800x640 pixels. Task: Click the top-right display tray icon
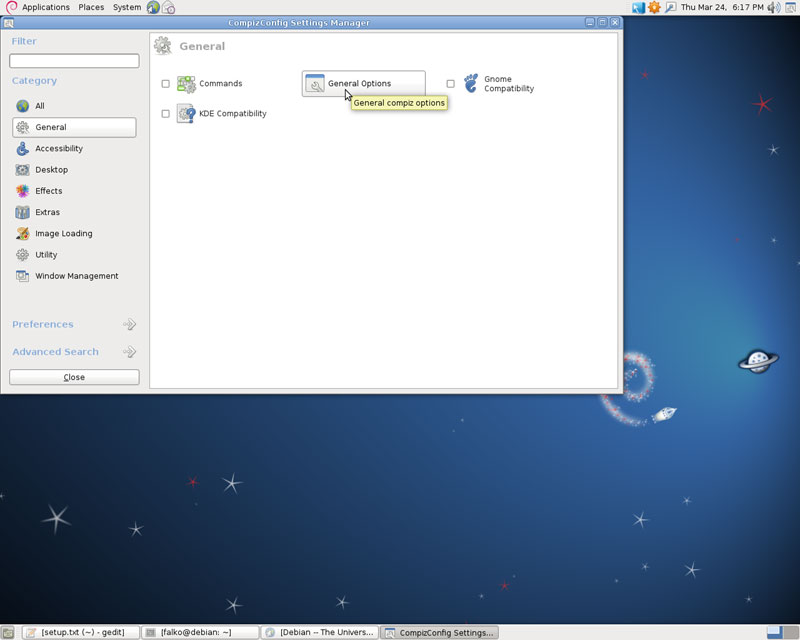[x=791, y=7]
